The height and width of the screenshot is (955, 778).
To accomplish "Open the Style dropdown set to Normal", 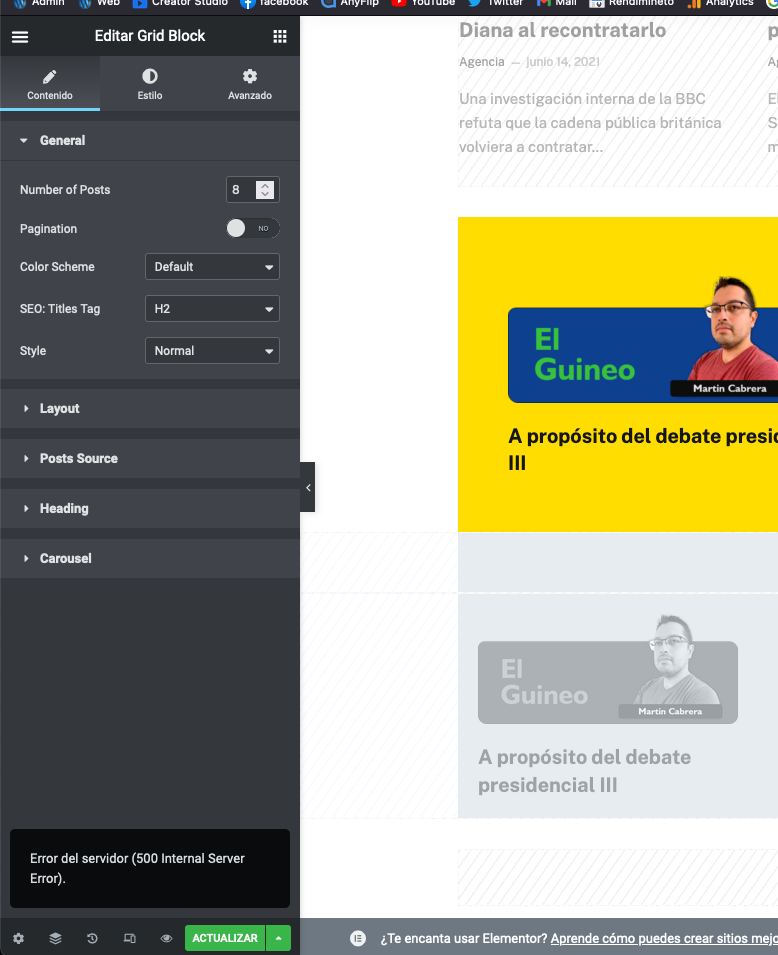I will [212, 351].
